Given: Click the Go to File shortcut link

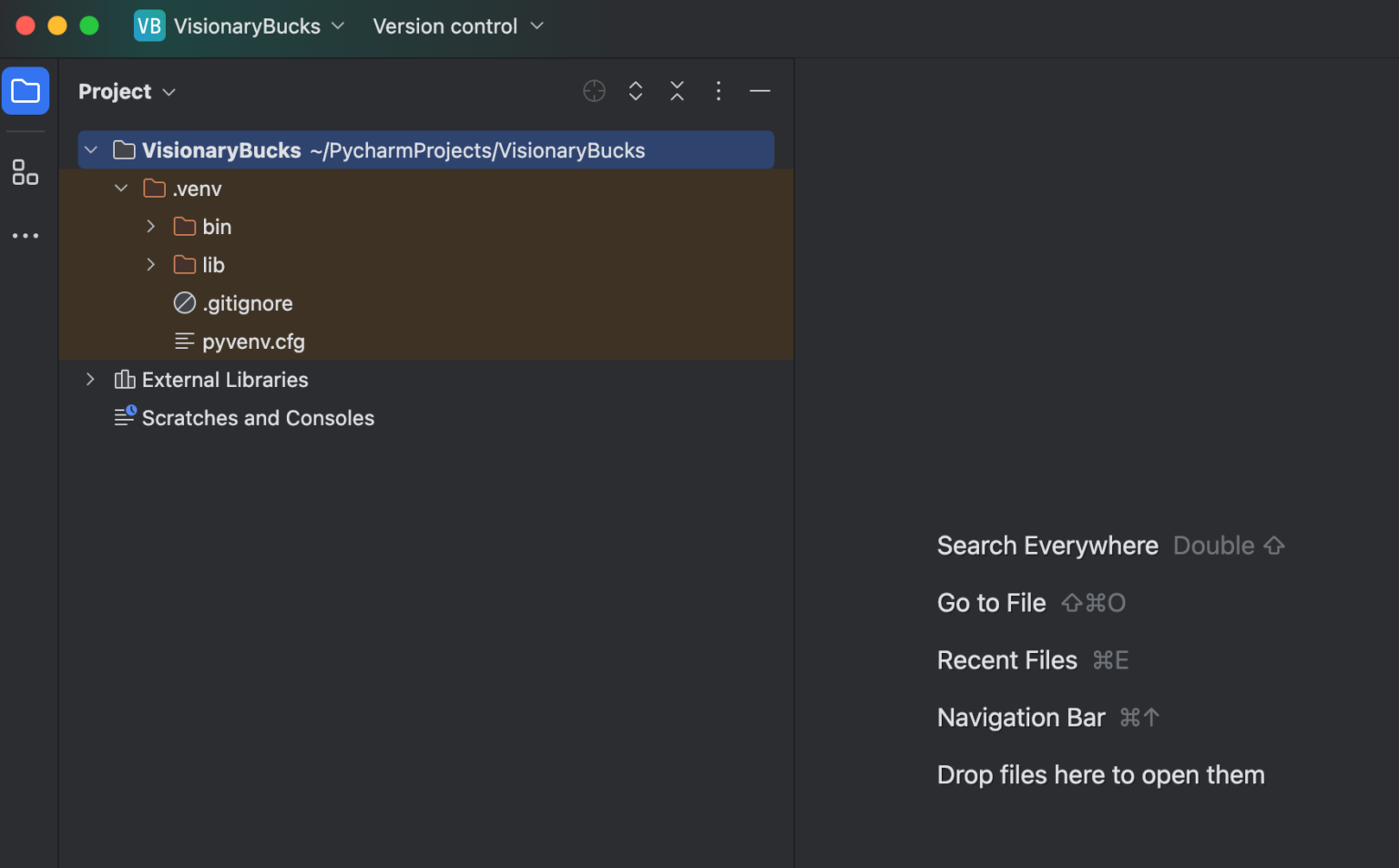Looking at the screenshot, I should (991, 602).
